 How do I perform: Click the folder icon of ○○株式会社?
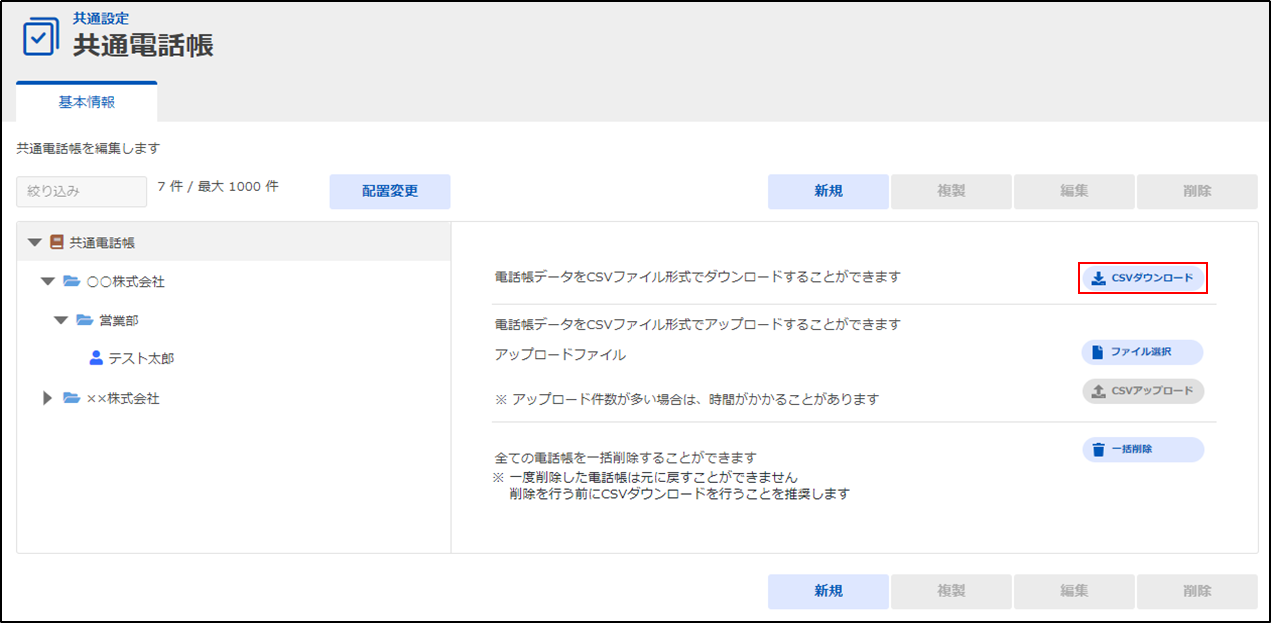coord(71,282)
